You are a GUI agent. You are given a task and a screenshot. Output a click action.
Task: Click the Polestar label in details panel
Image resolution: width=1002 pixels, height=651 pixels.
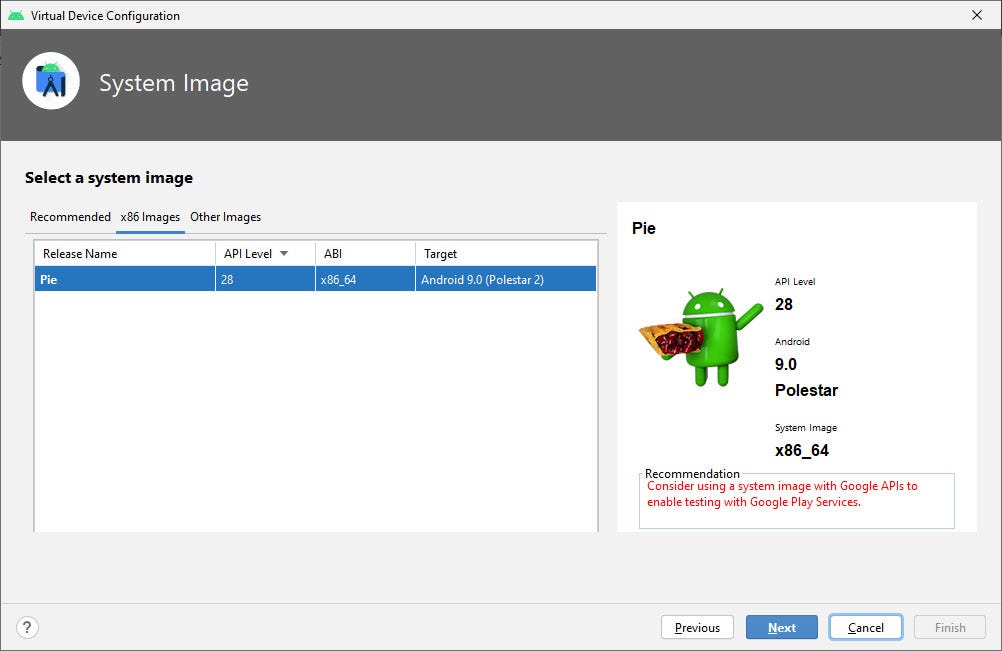806,390
